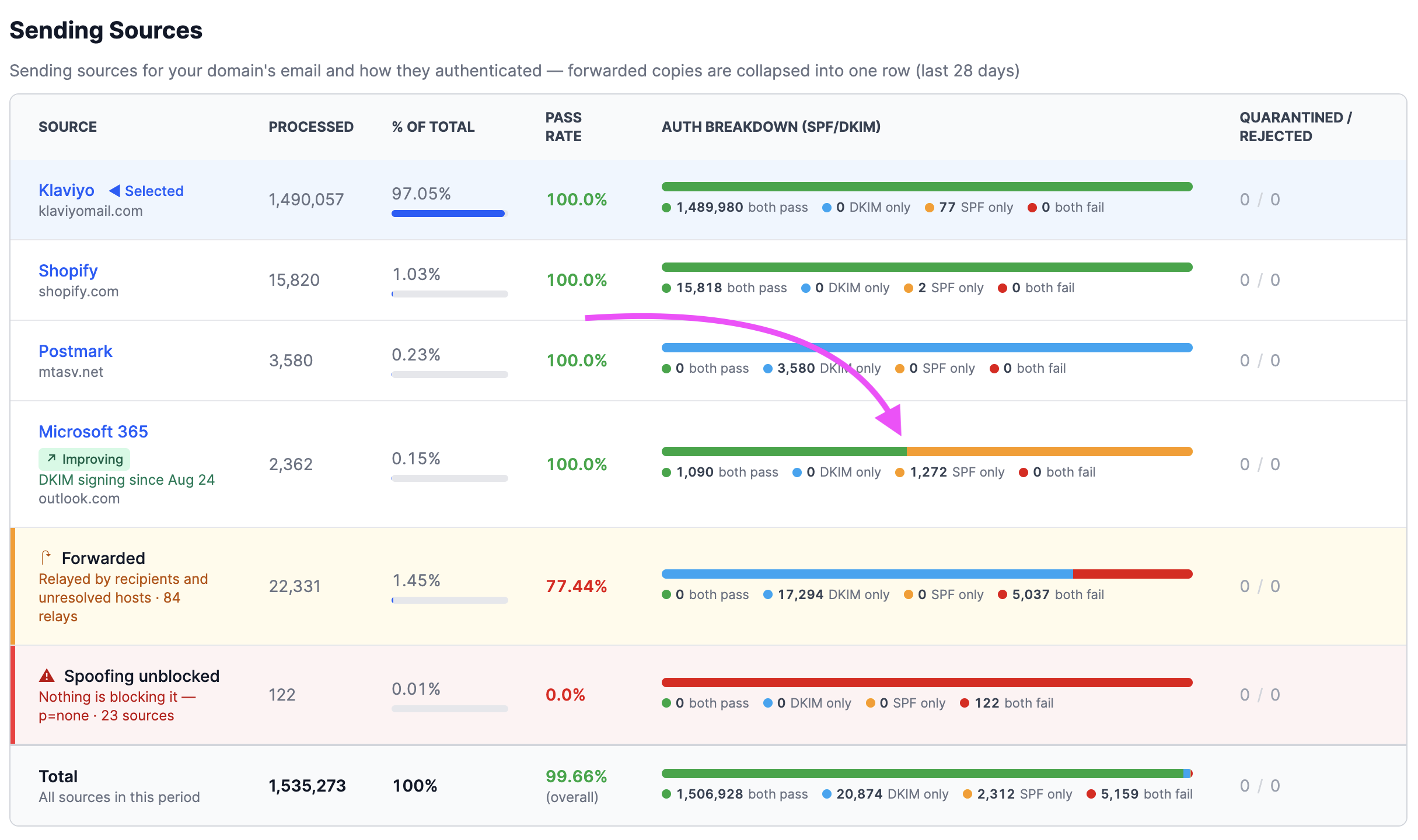
Task: Click the Improving arrow icon under Microsoft 365
Action: click(52, 459)
